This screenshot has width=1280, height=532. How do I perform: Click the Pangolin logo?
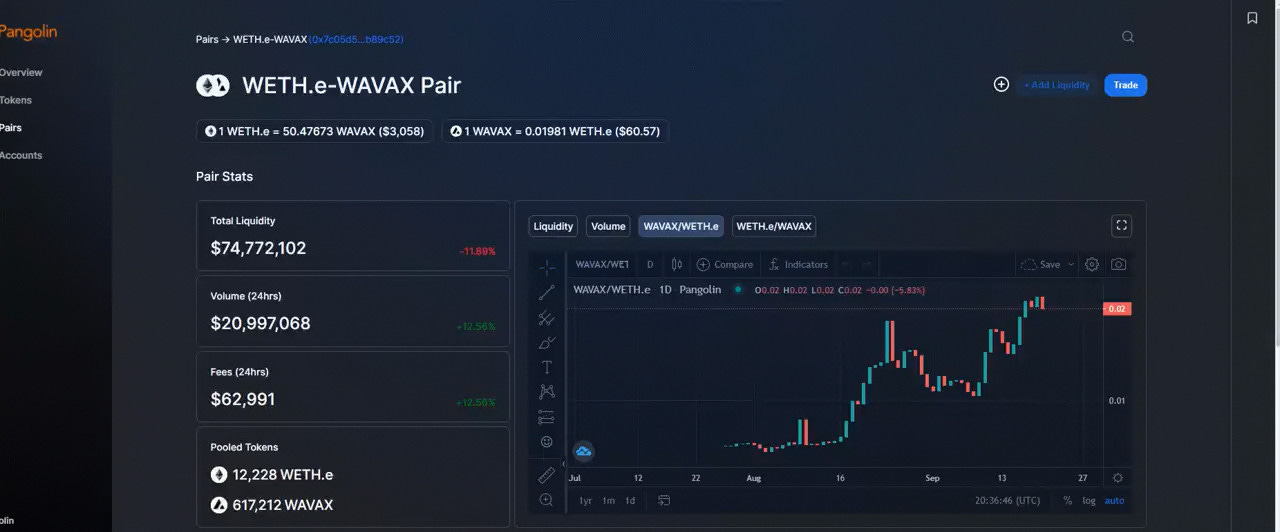tap(28, 32)
